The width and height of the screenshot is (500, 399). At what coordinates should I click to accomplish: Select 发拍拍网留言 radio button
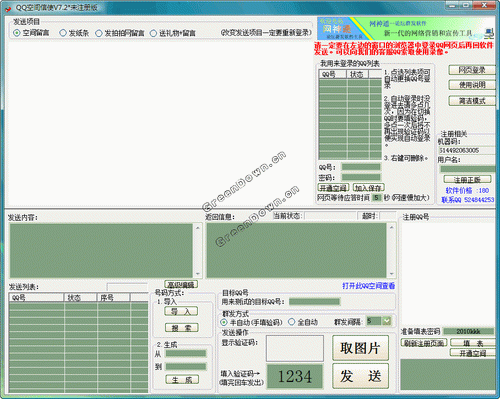(x=99, y=33)
